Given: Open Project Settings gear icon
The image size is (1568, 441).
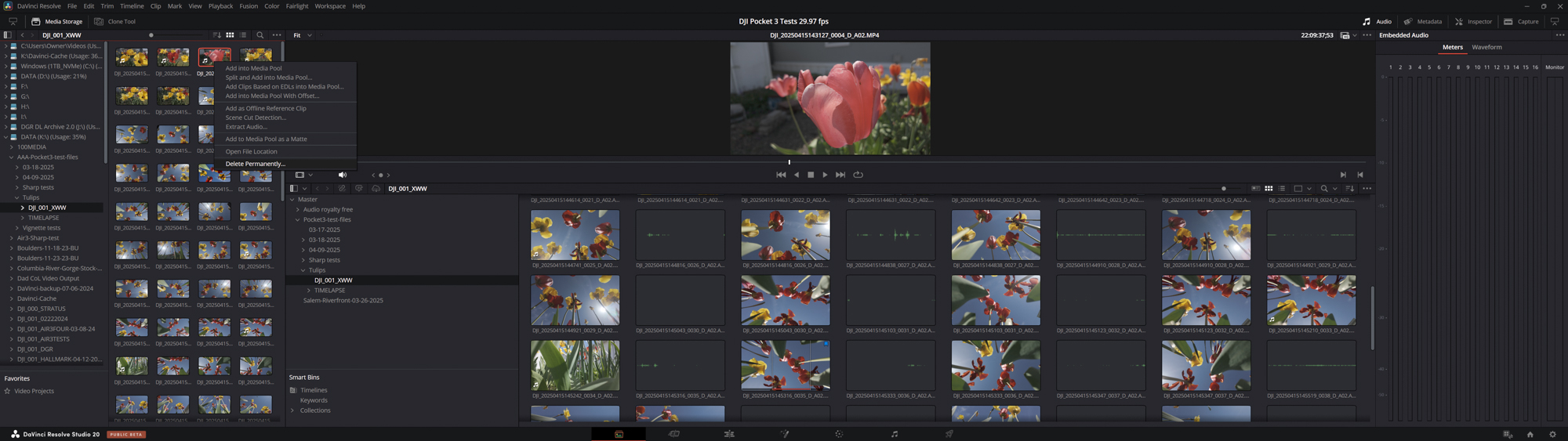Looking at the screenshot, I should (x=1552, y=434).
